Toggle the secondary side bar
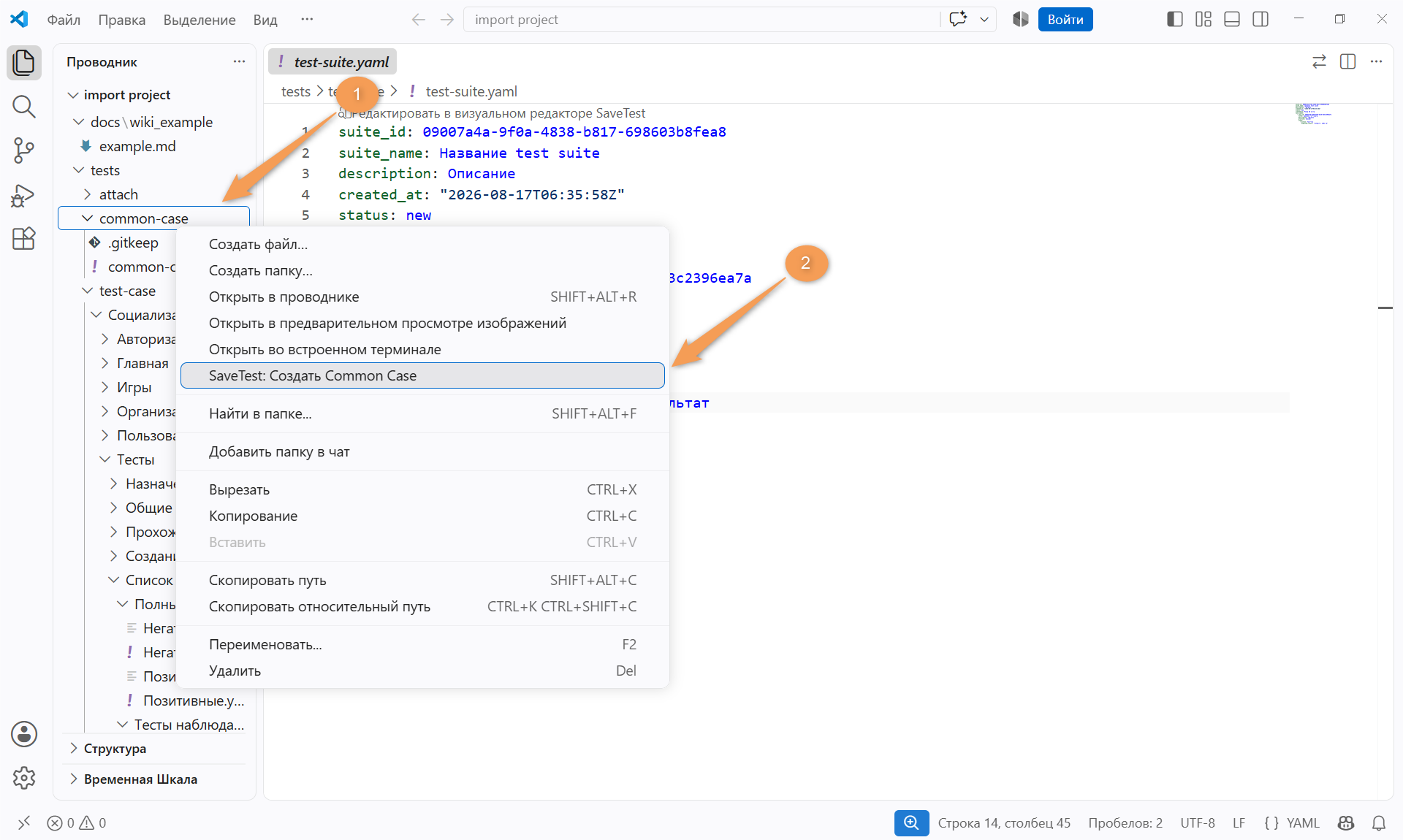 (x=1261, y=20)
